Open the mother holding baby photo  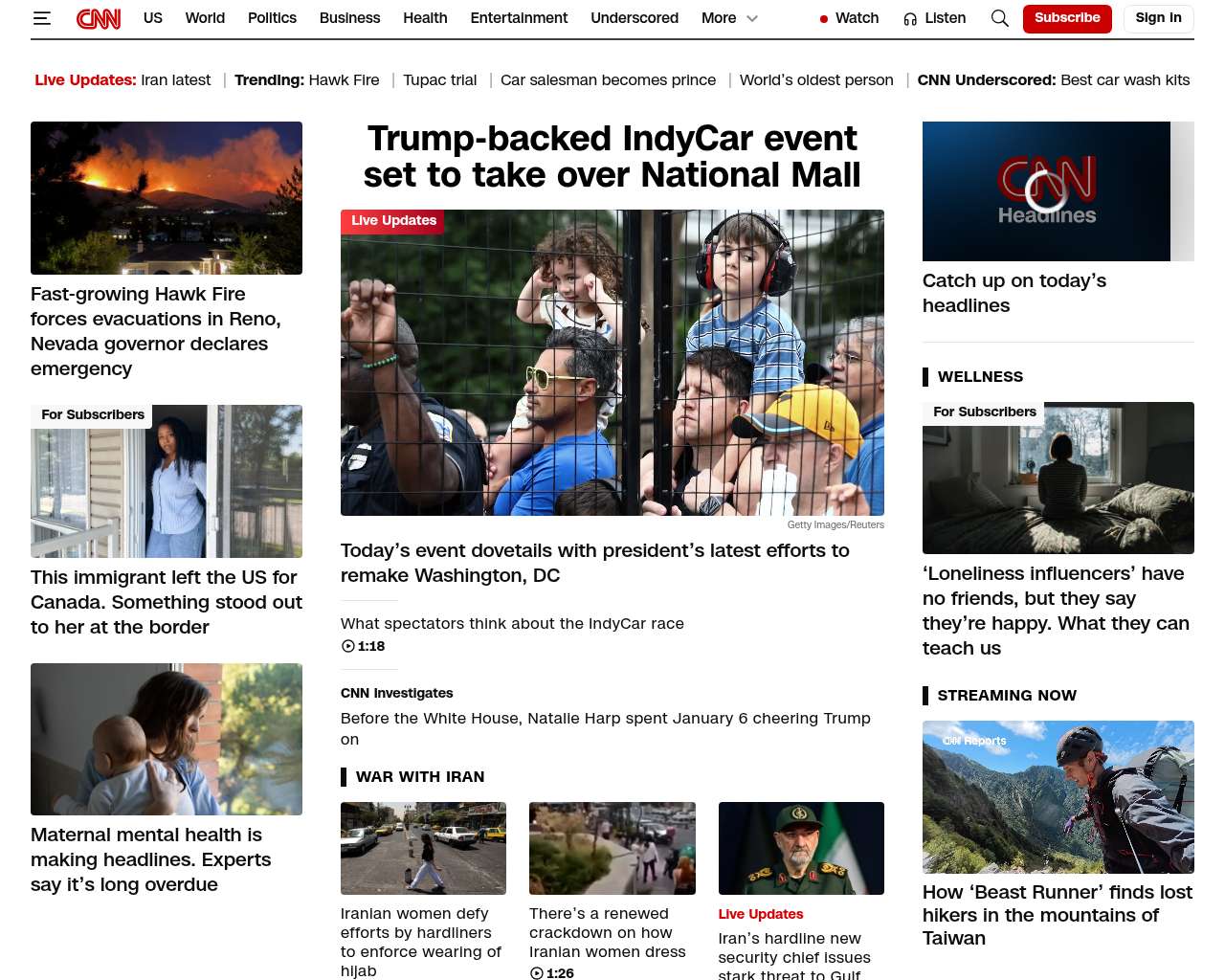[167, 739]
